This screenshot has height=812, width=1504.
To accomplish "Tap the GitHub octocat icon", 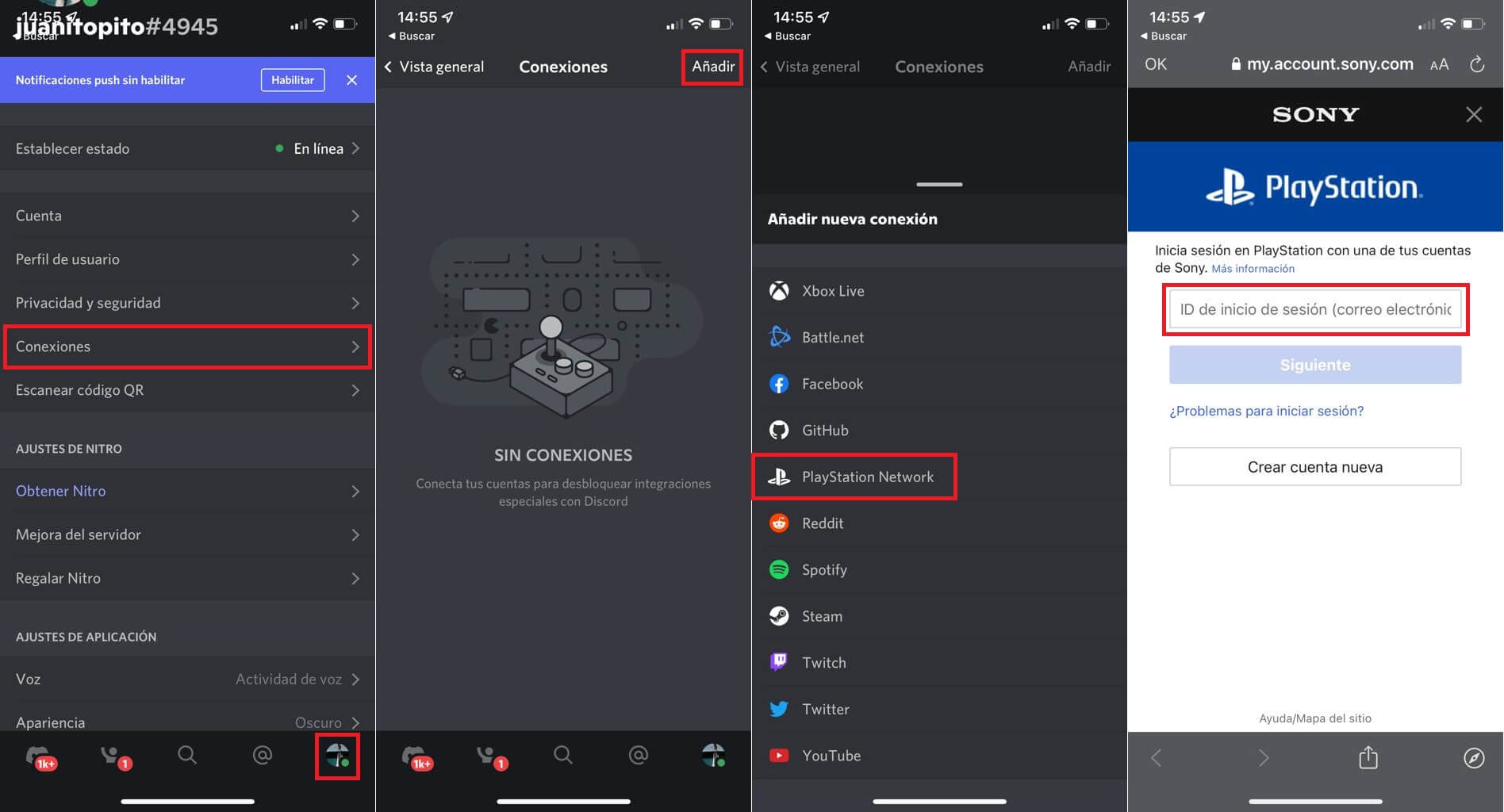I will [x=779, y=431].
